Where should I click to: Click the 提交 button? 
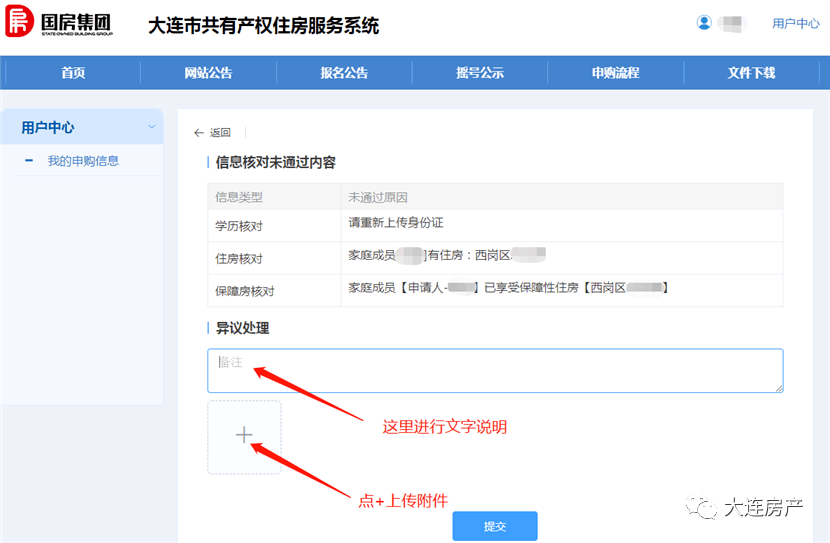click(x=495, y=526)
